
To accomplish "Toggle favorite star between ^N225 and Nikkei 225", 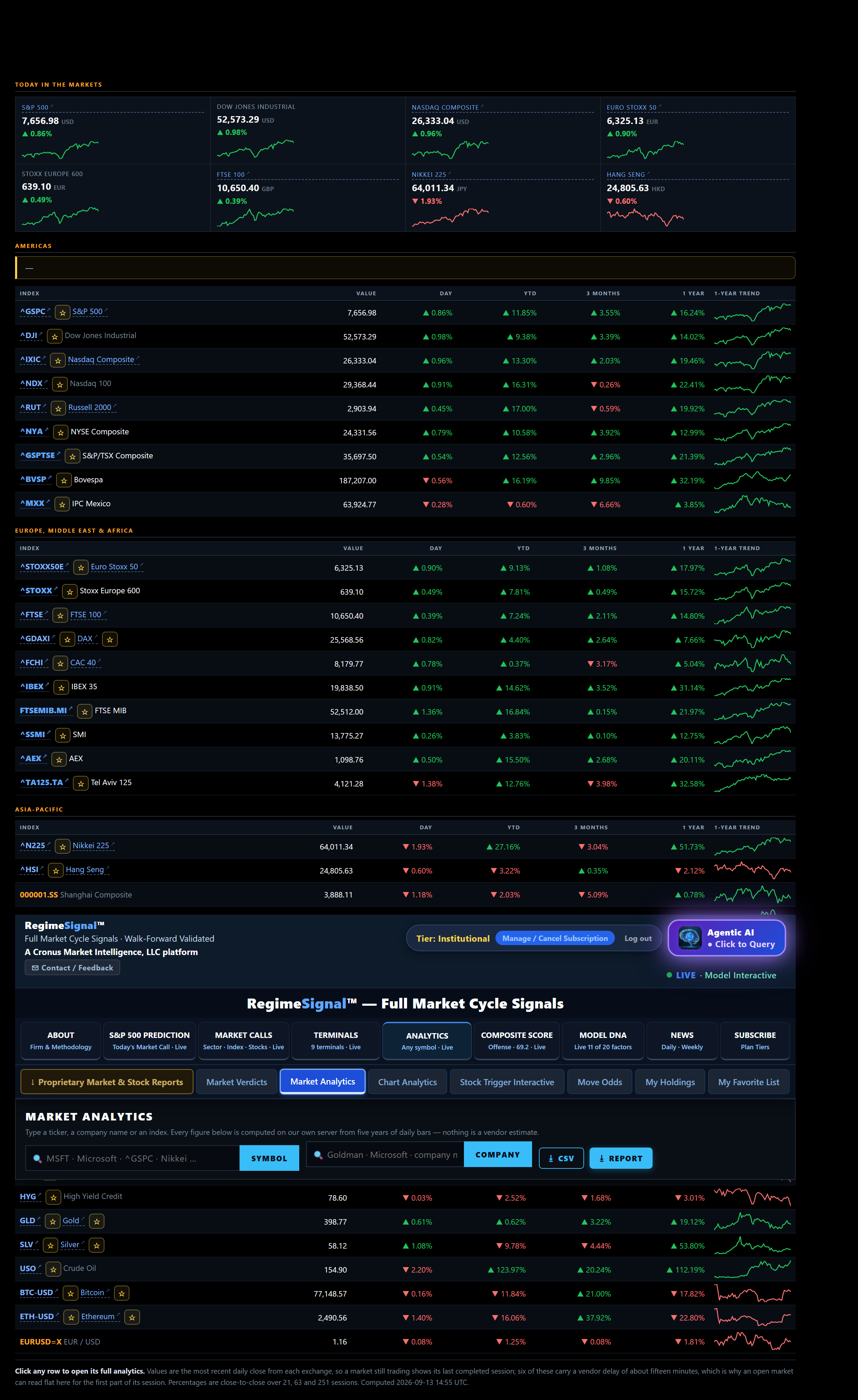I will point(63,846).
